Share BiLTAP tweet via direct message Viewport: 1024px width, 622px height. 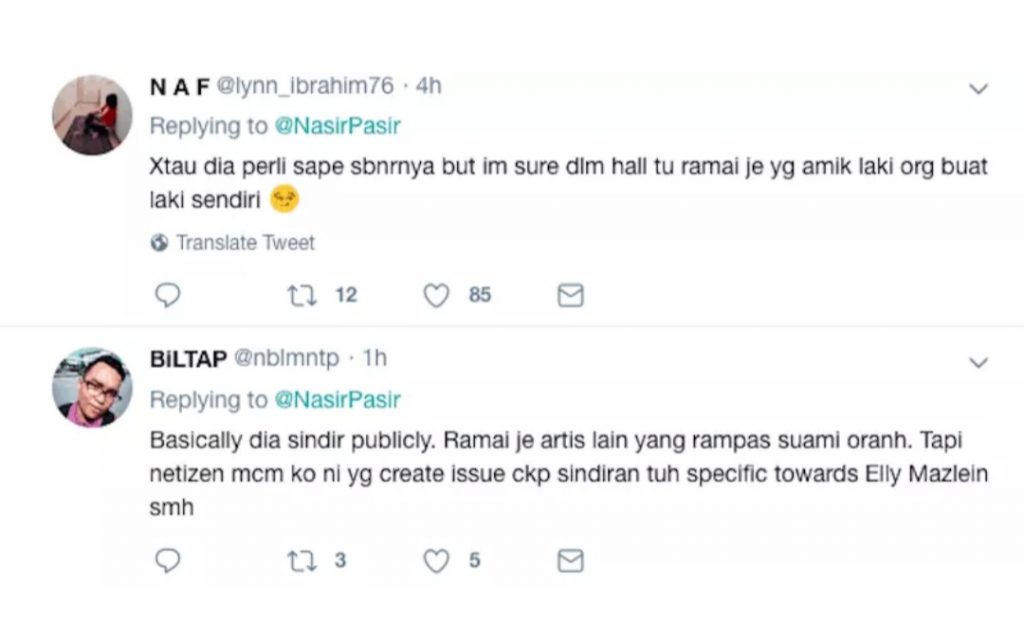(x=570, y=561)
